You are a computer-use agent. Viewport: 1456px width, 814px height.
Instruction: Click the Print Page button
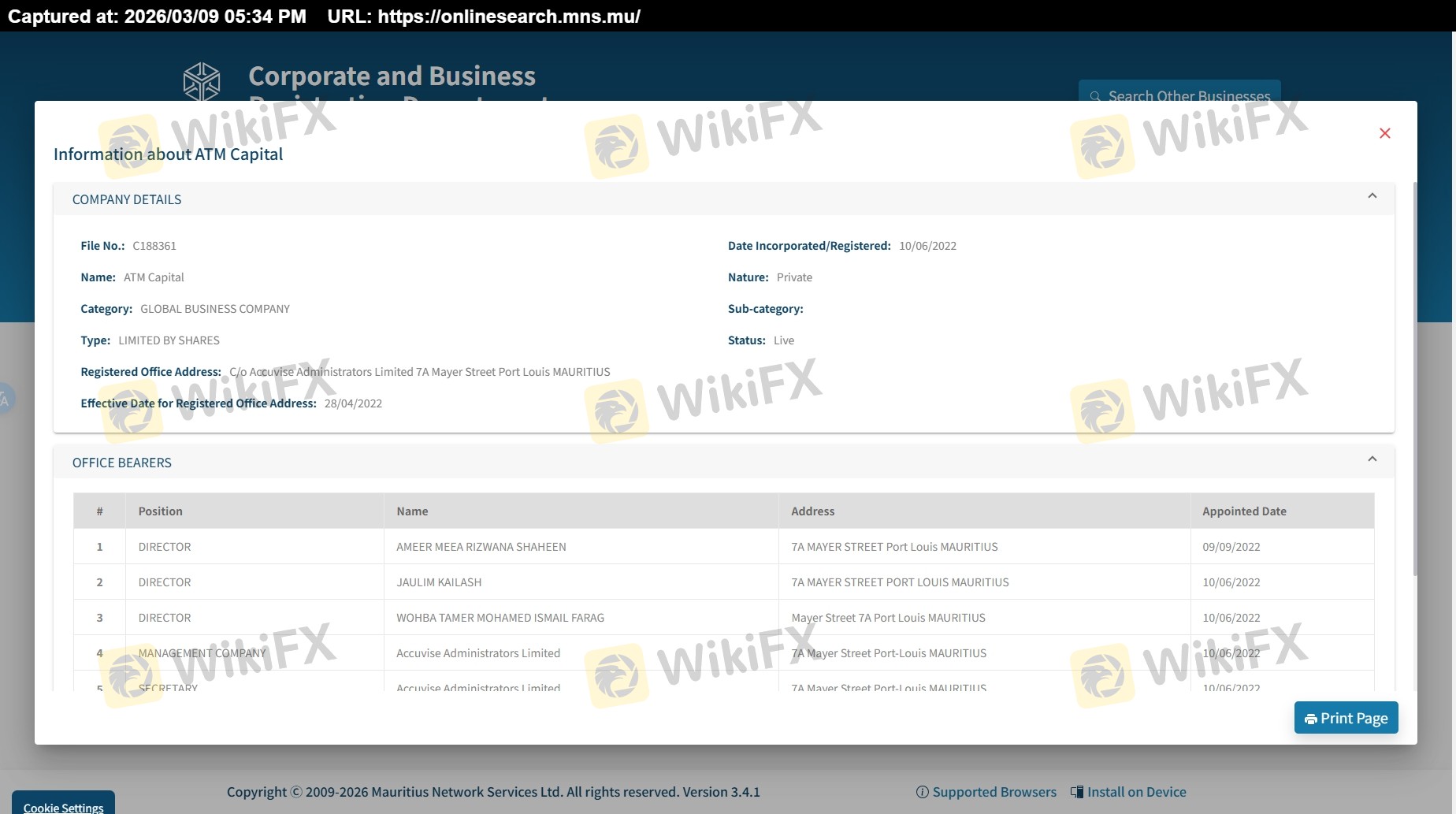tap(1346, 718)
